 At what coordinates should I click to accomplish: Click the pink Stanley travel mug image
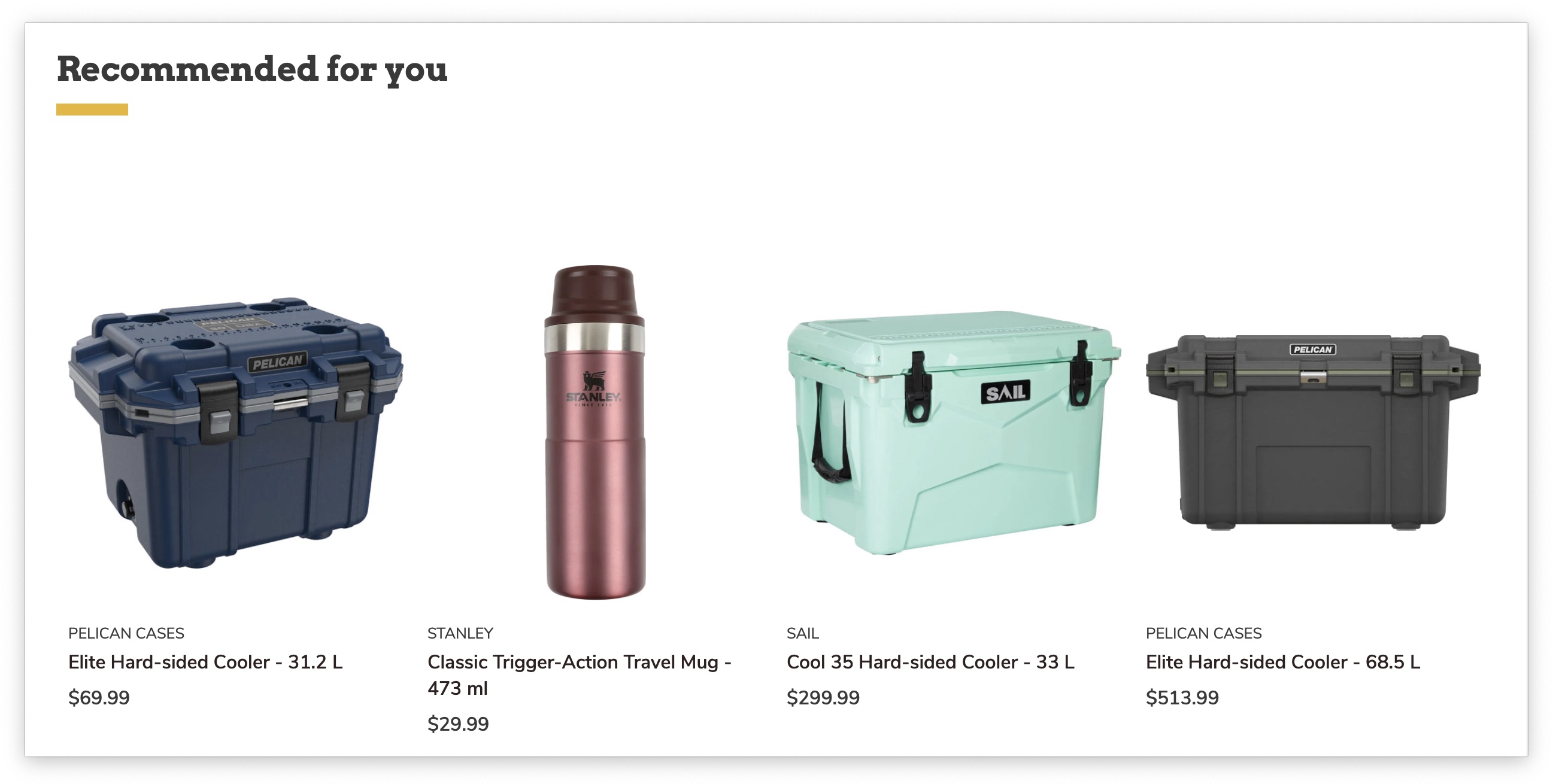(x=594, y=433)
